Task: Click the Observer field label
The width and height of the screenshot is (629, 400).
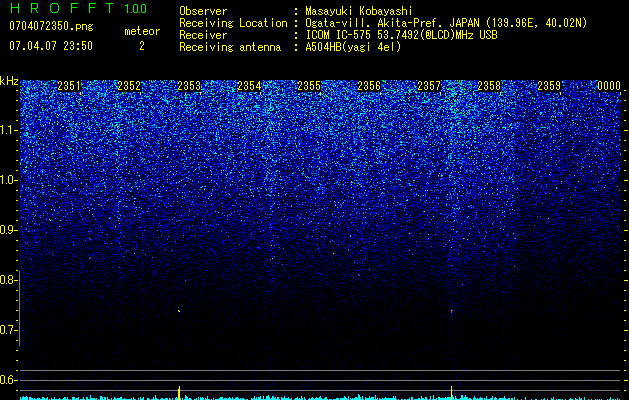Action: click(203, 11)
